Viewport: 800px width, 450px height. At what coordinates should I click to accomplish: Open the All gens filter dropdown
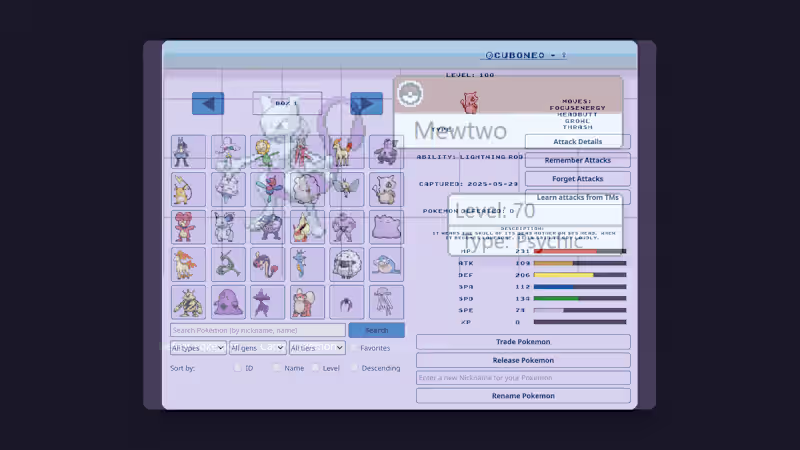[258, 348]
